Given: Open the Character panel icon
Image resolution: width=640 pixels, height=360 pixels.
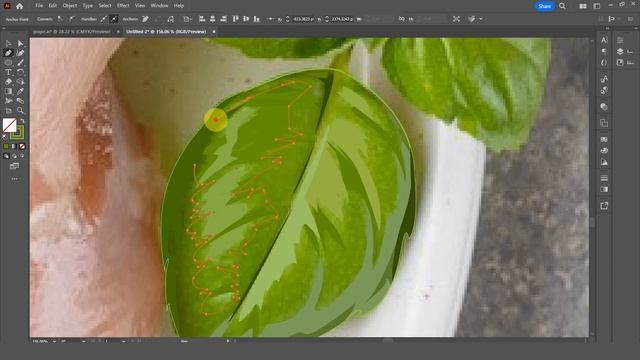Looking at the screenshot, I should point(604,40).
